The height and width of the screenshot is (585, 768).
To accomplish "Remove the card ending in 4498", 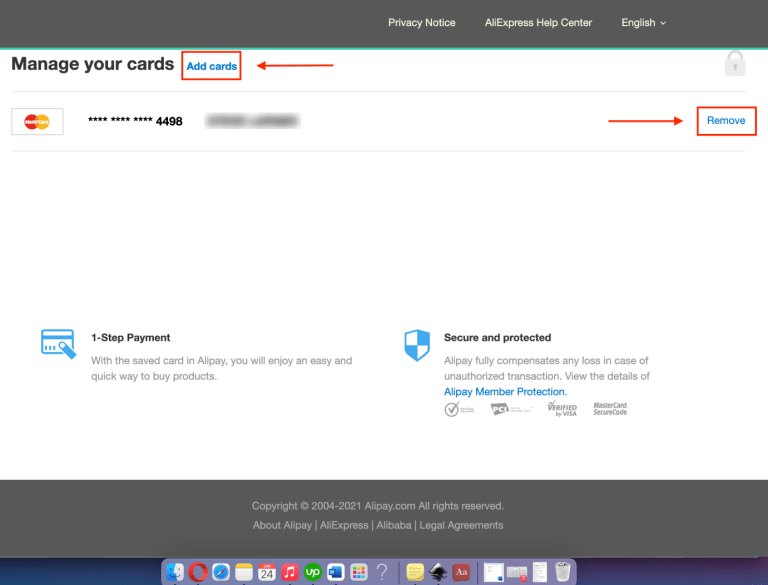I will 726,121.
